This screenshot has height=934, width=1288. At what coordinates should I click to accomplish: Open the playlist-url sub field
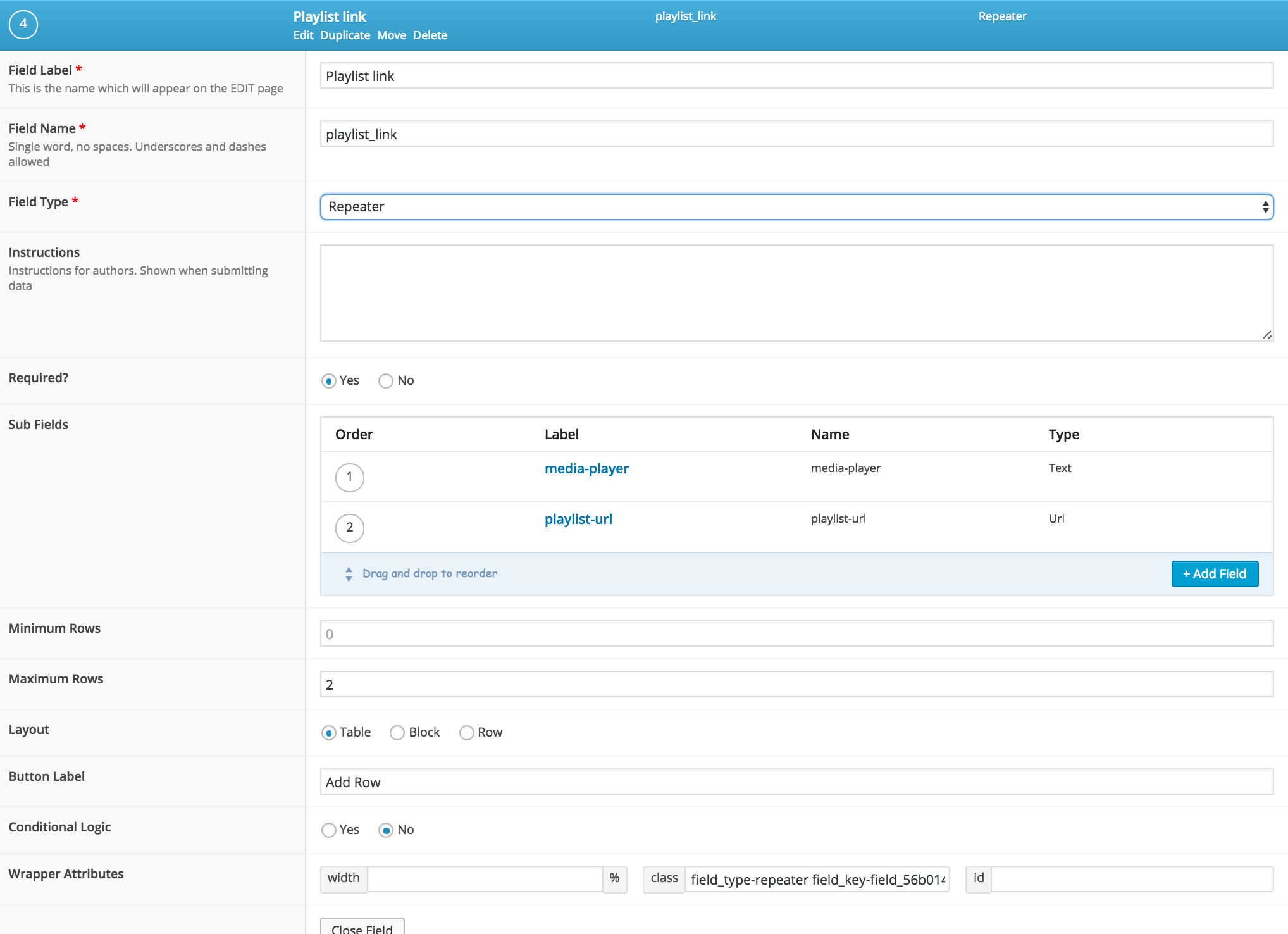pos(578,519)
